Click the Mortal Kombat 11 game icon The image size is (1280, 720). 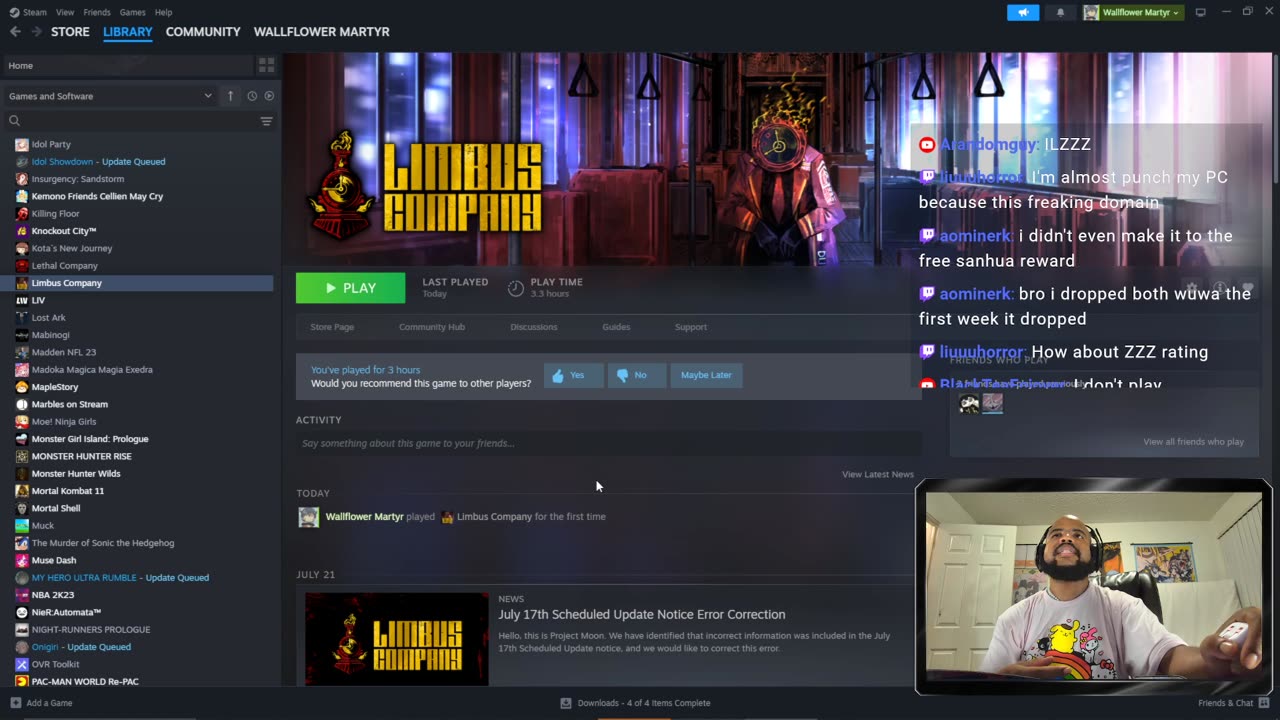click(x=22, y=491)
